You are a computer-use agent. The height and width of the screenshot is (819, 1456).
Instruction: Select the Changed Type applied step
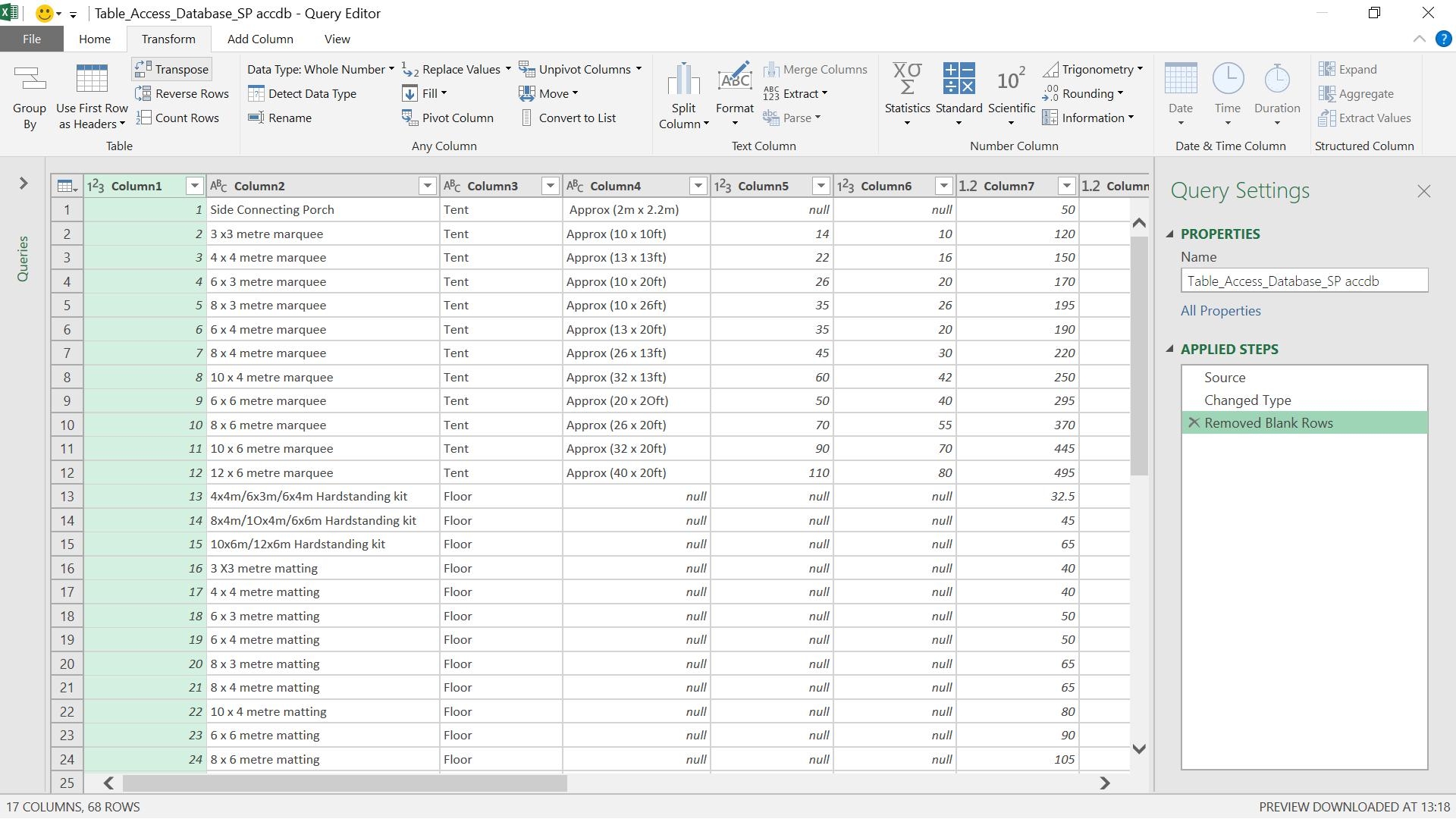[1247, 400]
